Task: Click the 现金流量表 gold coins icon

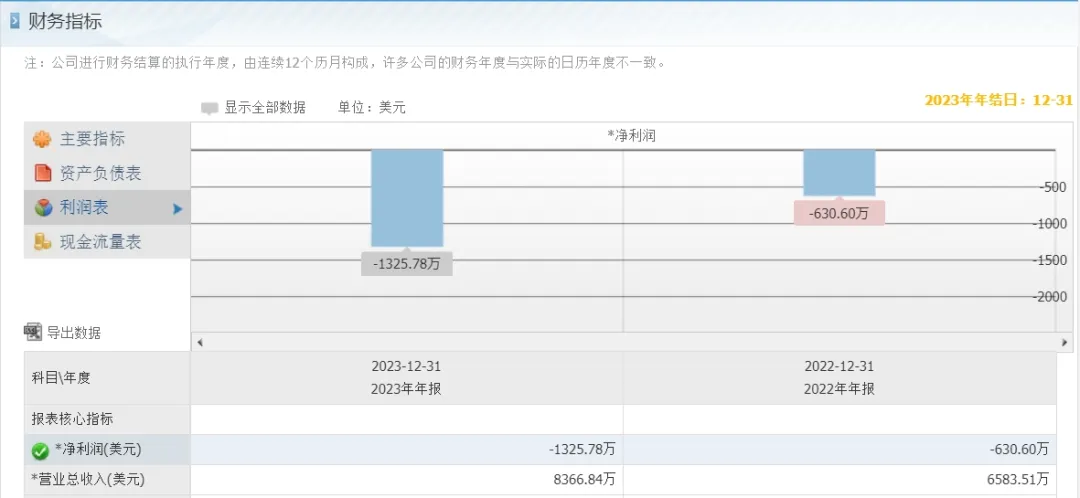Action: [43, 242]
